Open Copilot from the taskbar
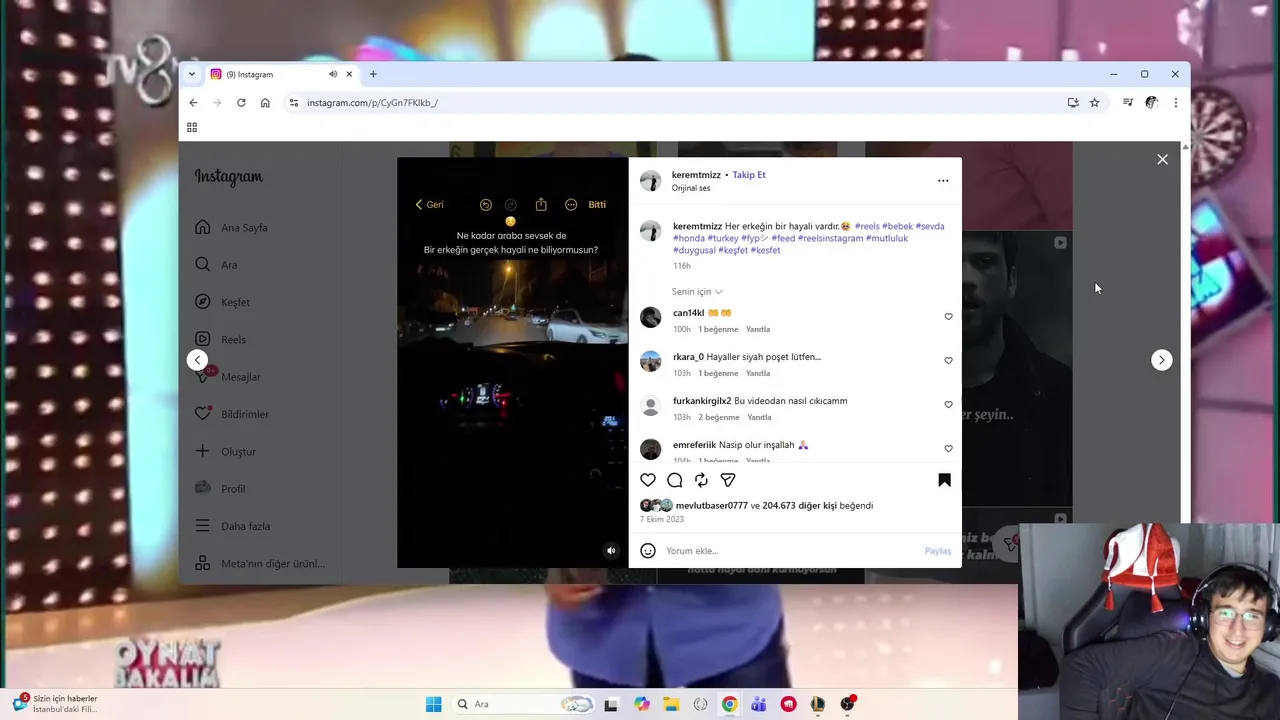Viewport: 1280px width, 720px height. tap(642, 704)
